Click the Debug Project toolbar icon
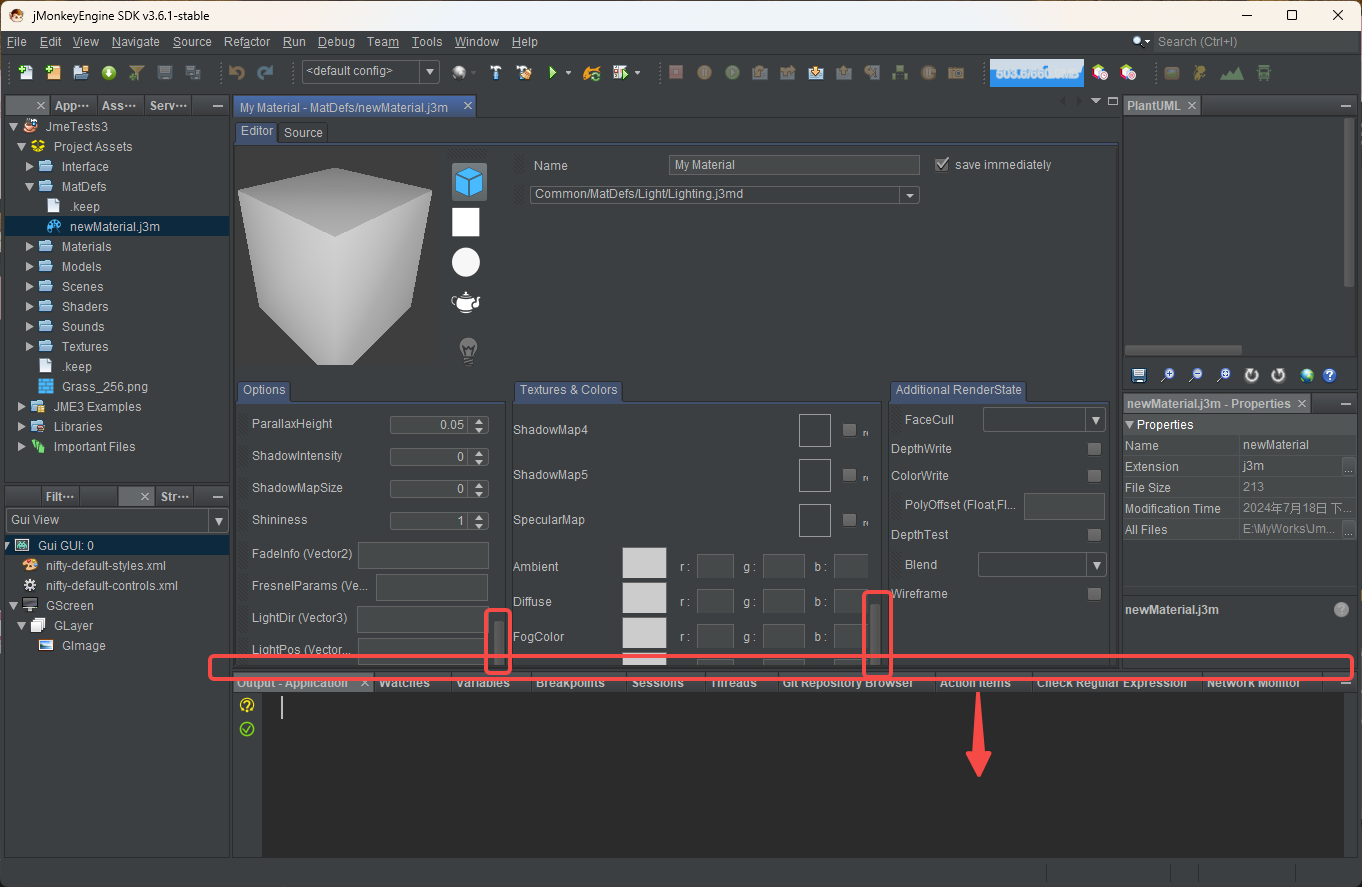Viewport: 1362px width, 887px height. pyautogui.click(x=591, y=72)
